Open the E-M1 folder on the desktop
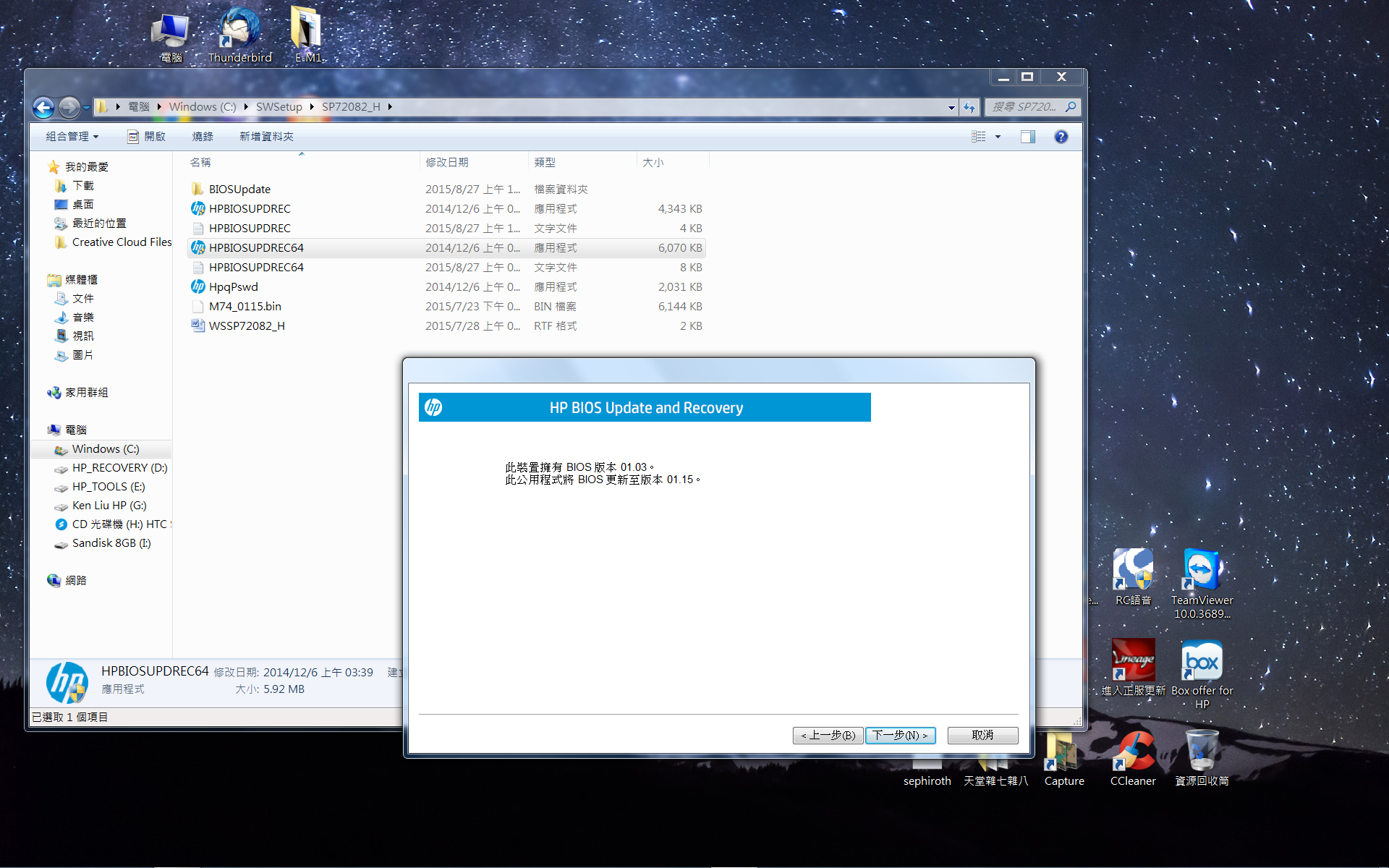1389x868 pixels. click(308, 35)
